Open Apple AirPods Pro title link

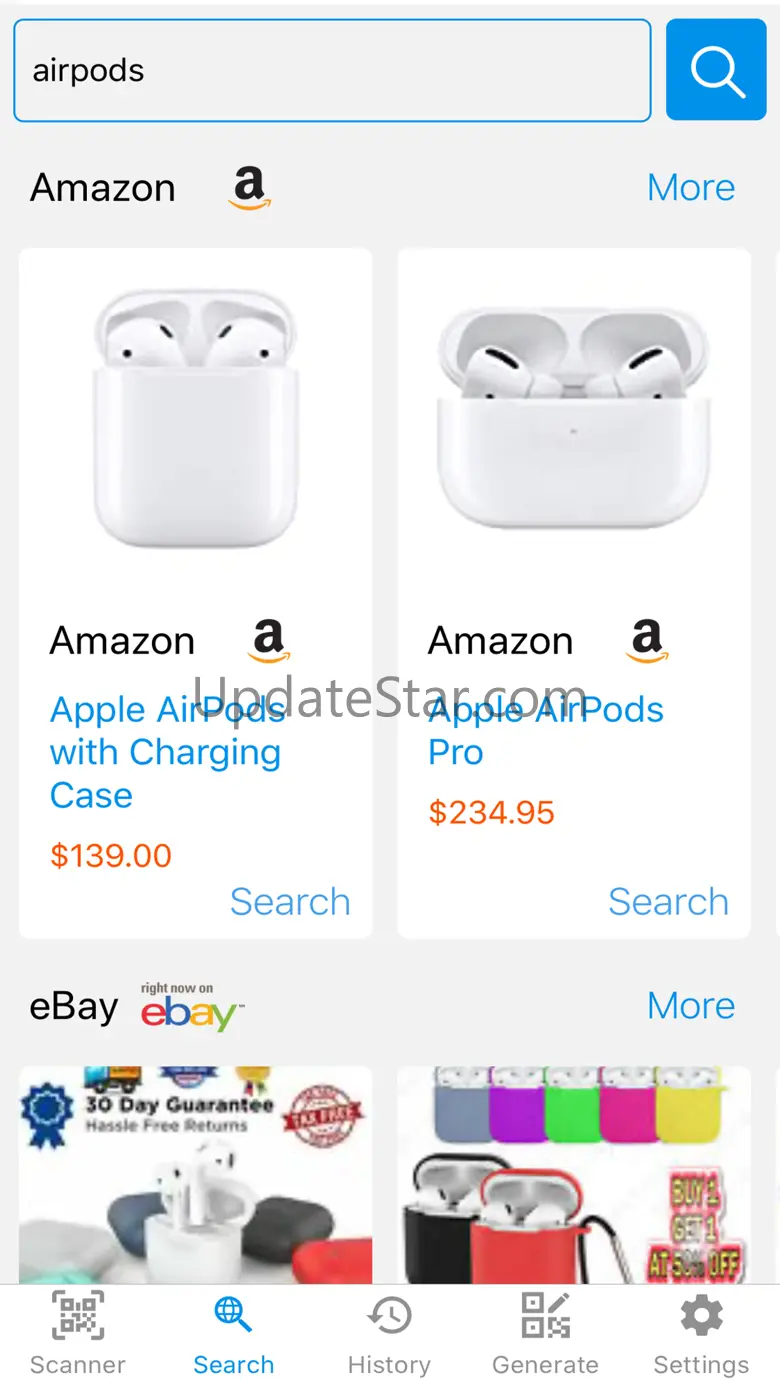(x=546, y=731)
